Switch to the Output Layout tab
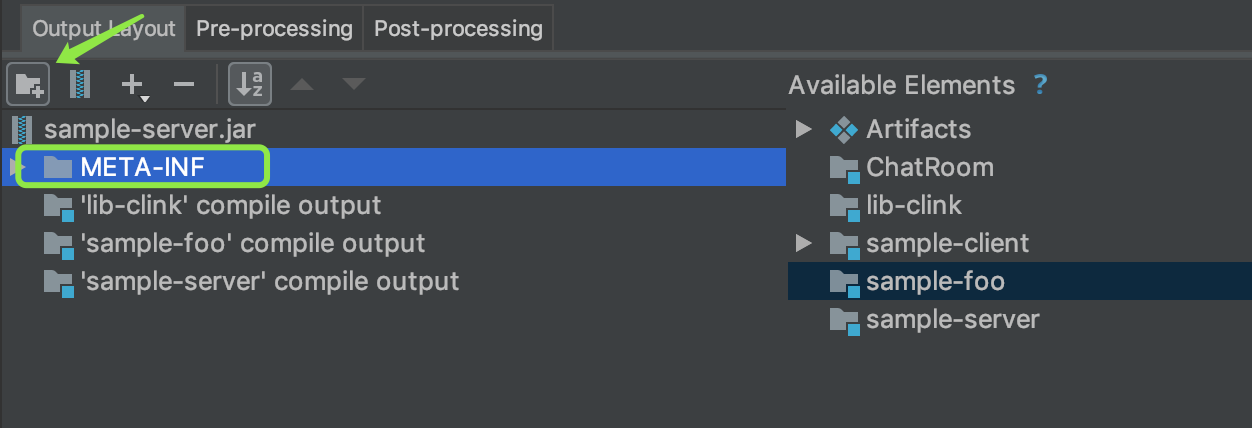The width and height of the screenshot is (1252, 428). coord(104,28)
